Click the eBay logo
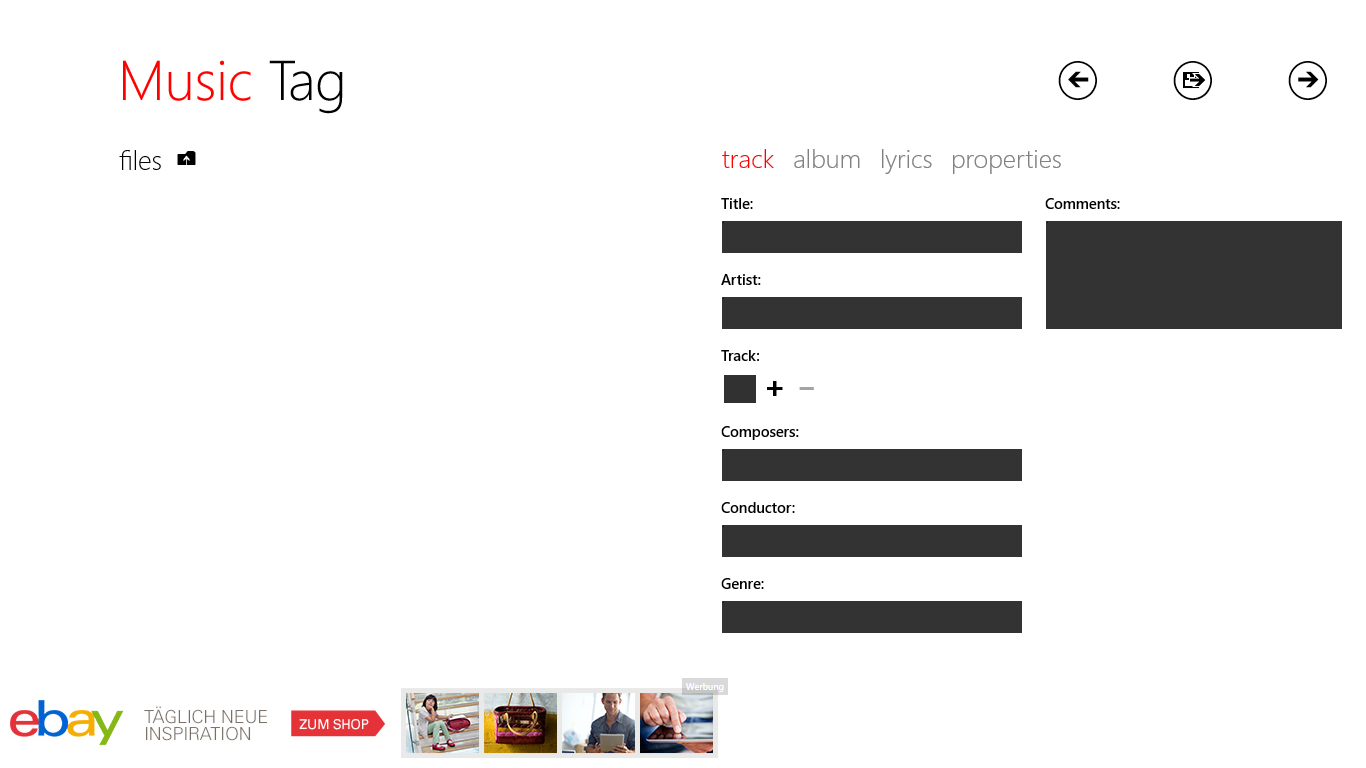The image size is (1366, 768). [x=66, y=722]
